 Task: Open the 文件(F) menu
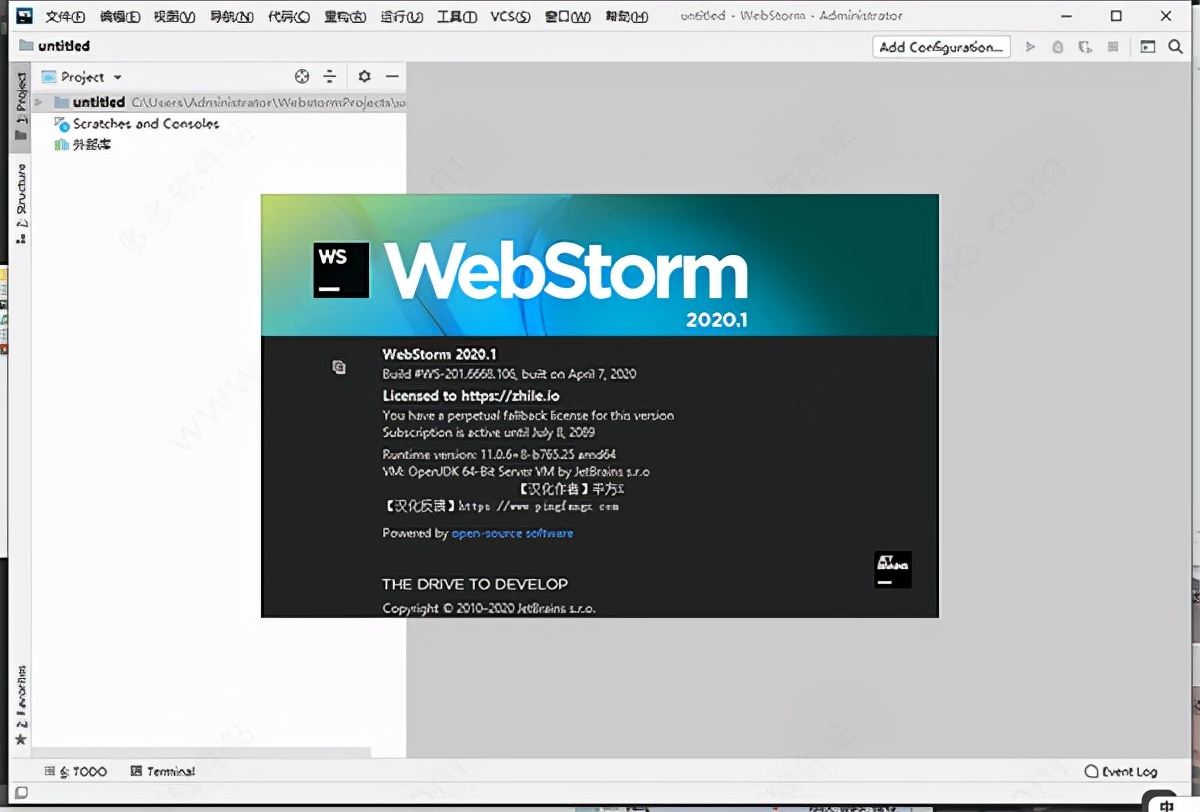tap(65, 17)
